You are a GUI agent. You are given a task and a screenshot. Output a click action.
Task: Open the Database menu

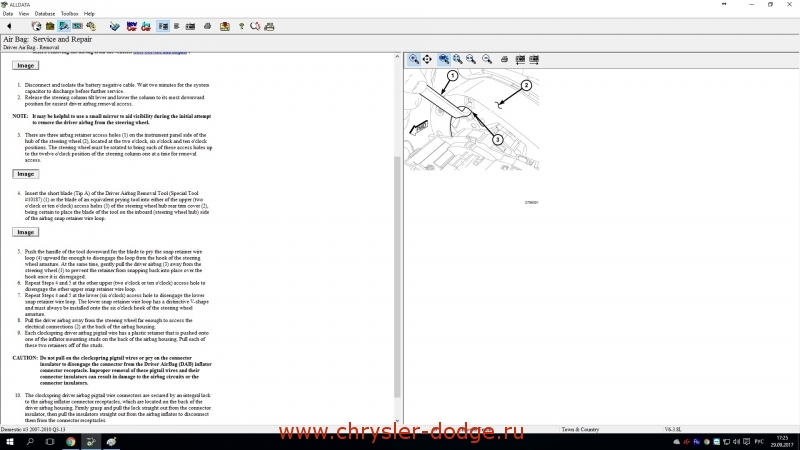pos(45,14)
